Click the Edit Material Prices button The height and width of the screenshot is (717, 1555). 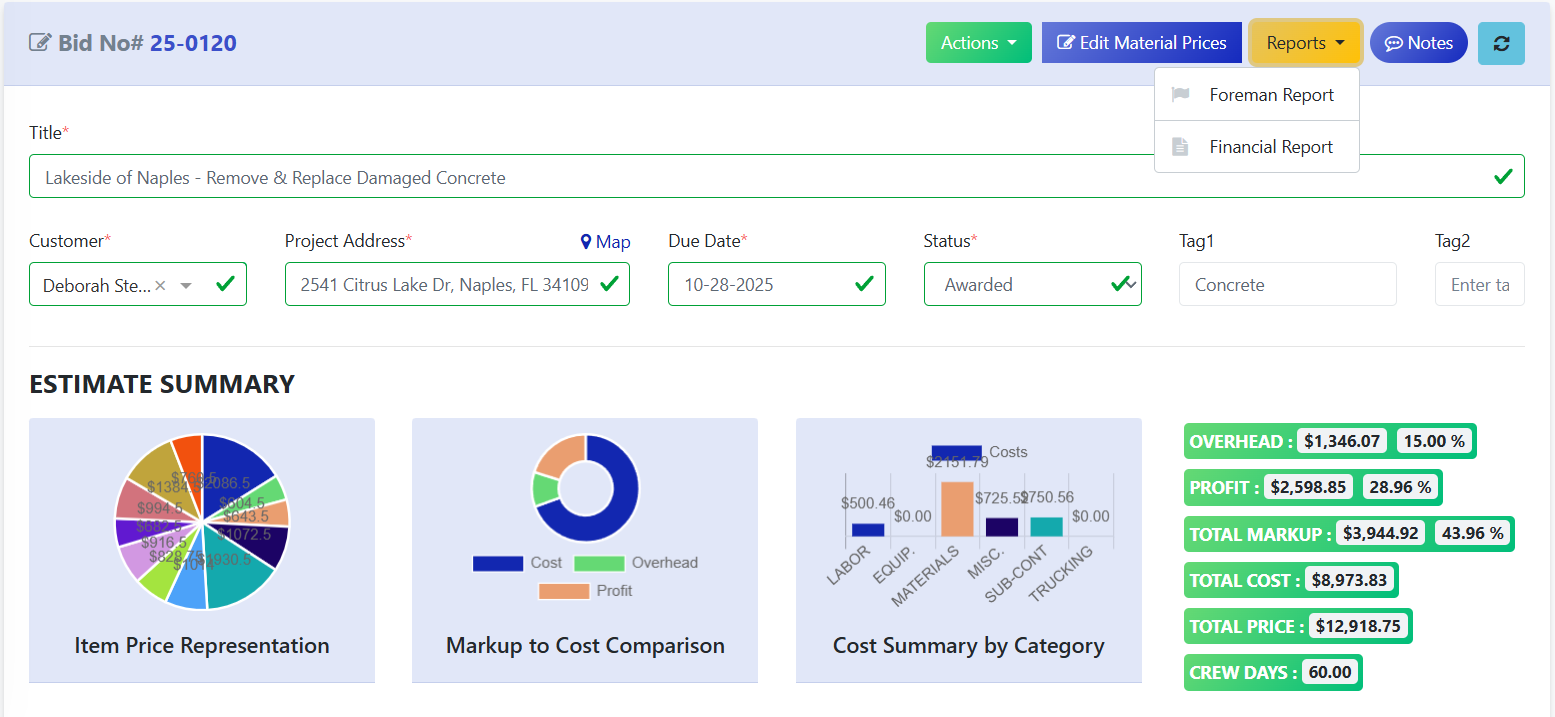(1141, 42)
